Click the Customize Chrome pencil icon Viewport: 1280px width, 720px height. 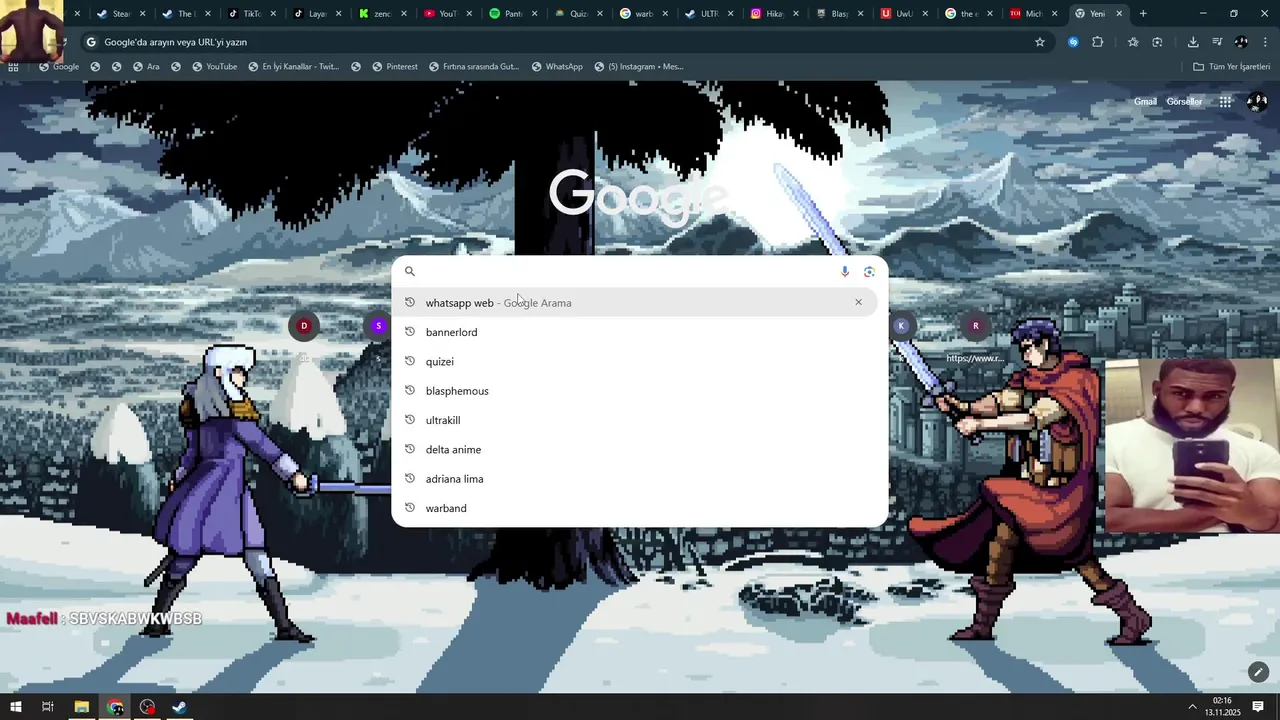click(x=1258, y=672)
